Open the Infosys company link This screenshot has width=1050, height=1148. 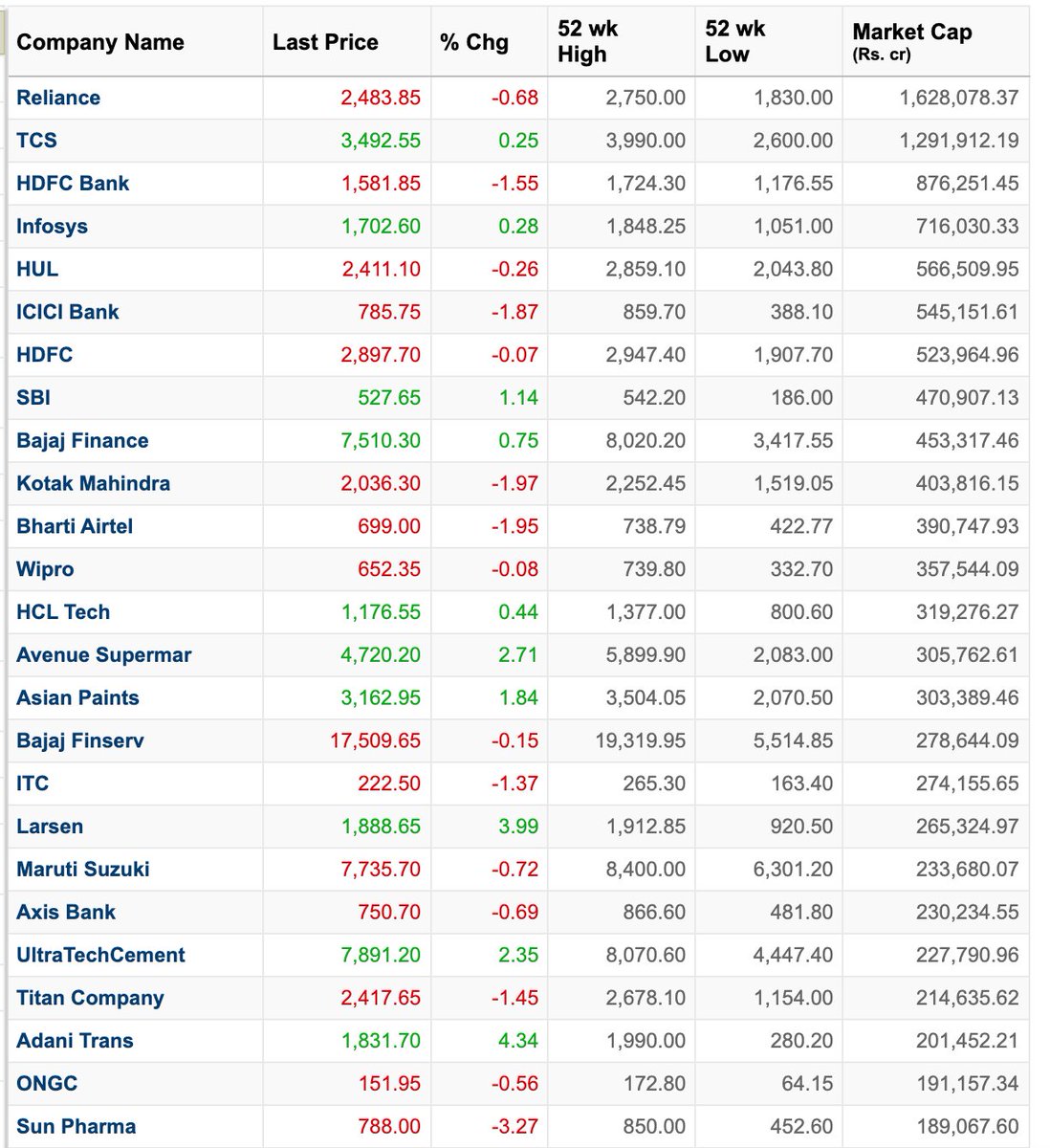(52, 227)
